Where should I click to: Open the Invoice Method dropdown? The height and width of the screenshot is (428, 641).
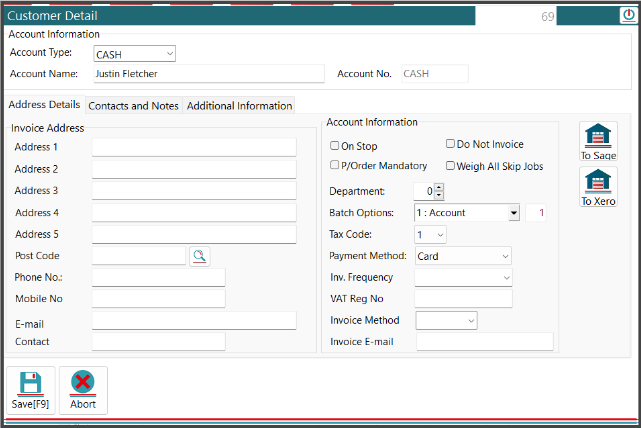tap(446, 320)
